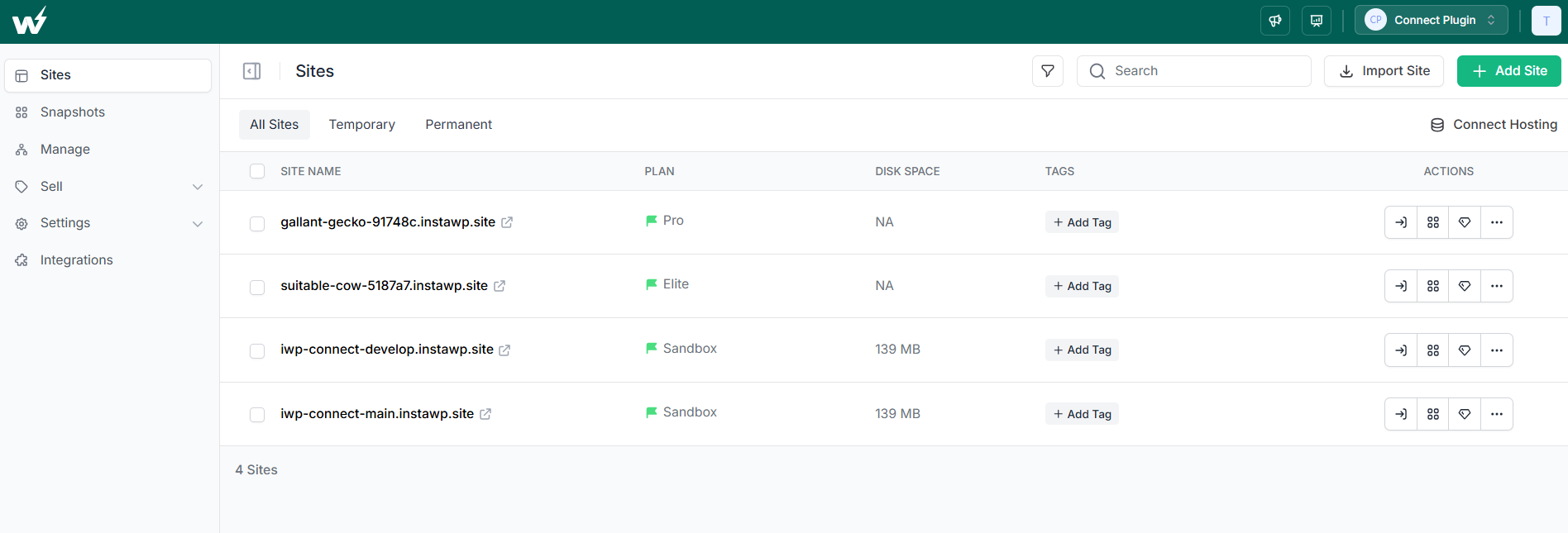This screenshot has height=533, width=1568.
Task: Collapse the sidebar panel toggle icon
Action: (x=252, y=71)
